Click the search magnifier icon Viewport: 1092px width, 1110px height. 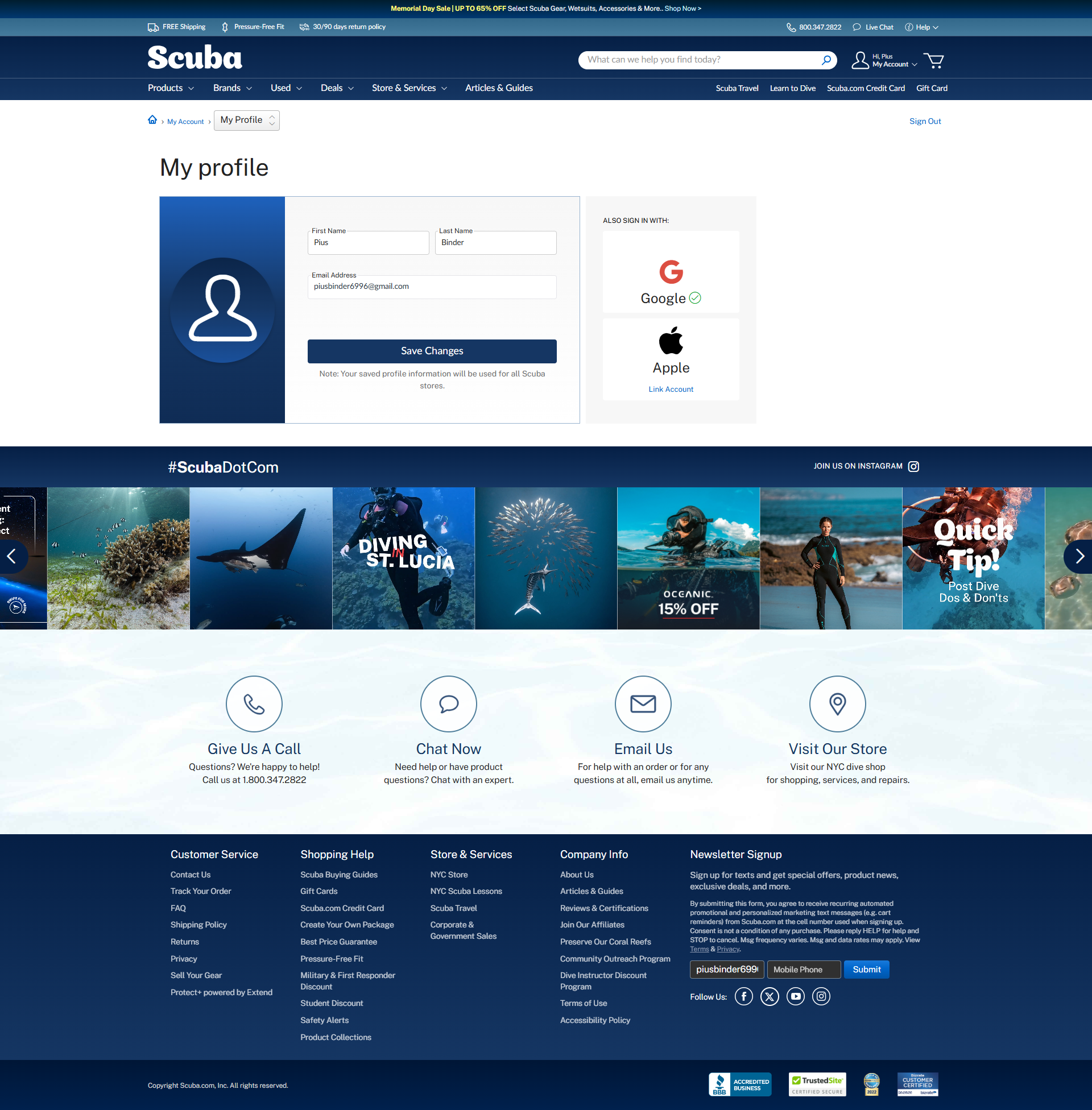click(x=826, y=60)
